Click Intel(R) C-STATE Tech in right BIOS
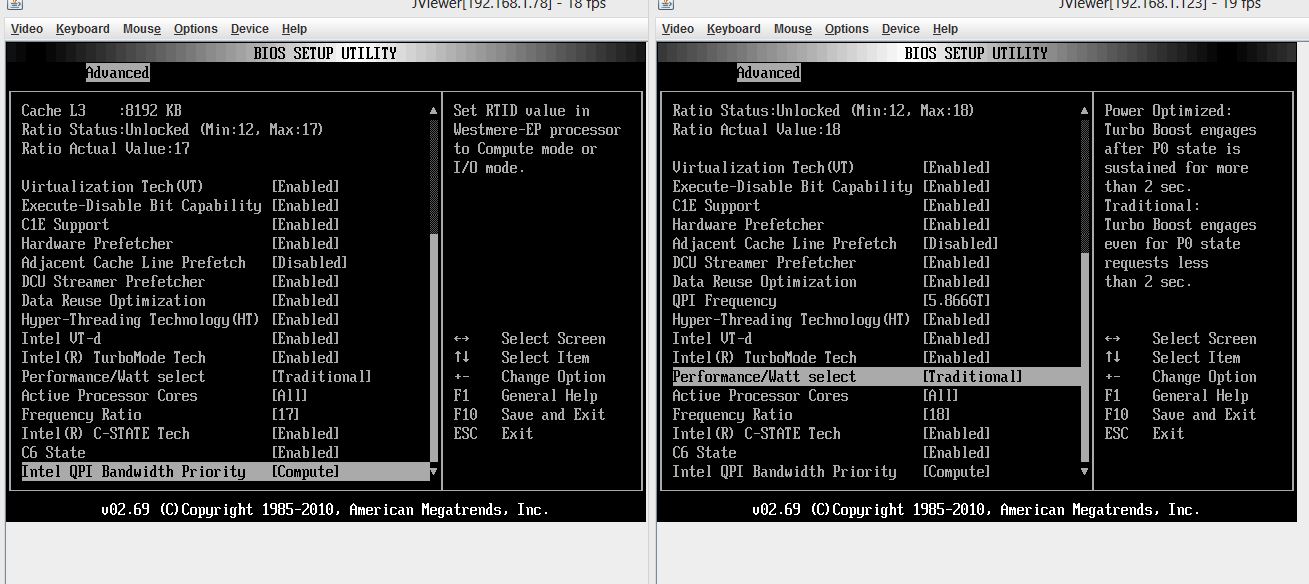This screenshot has width=1309, height=584. [756, 434]
